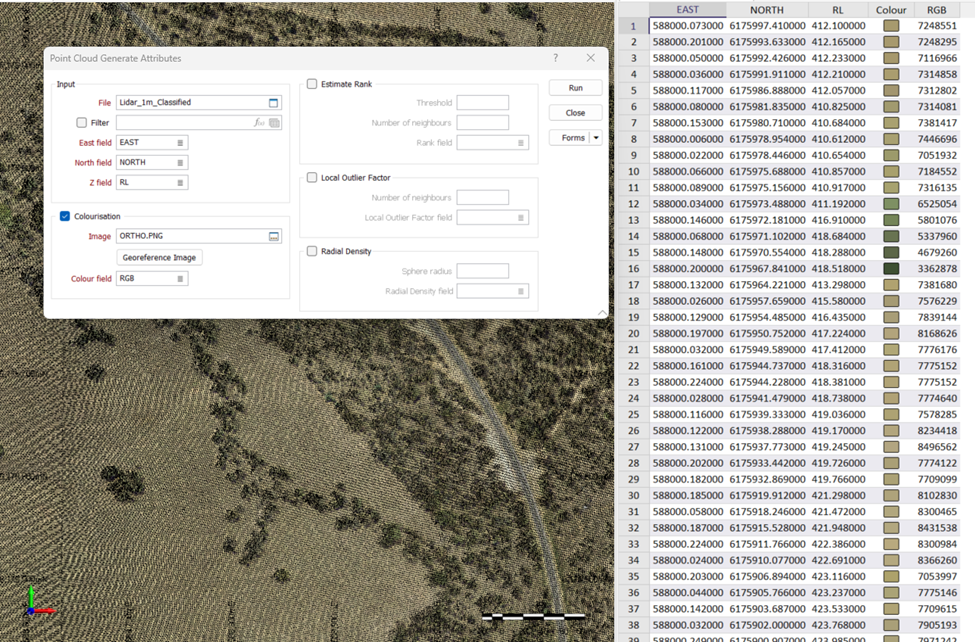Enable the Local Outlier Factor option
Image resolution: width=975 pixels, height=642 pixels.
[x=312, y=178]
